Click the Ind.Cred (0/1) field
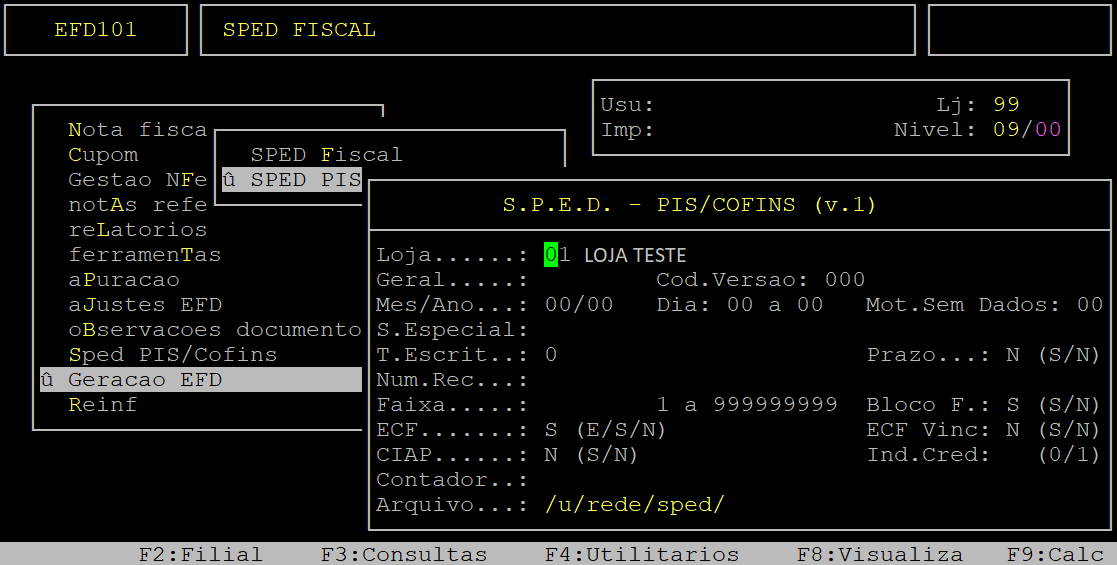 pos(1012,455)
